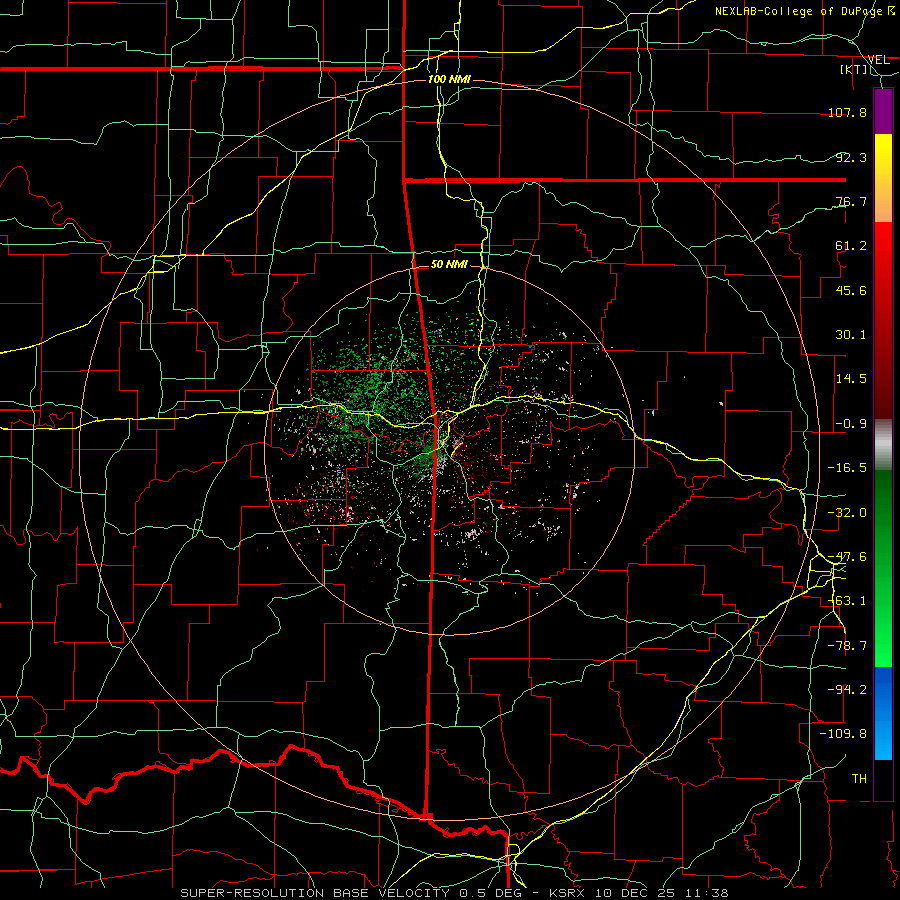Viewport: 900px width, 900px height.
Task: Click the -0.9 velocity scale value
Action: click(851, 424)
